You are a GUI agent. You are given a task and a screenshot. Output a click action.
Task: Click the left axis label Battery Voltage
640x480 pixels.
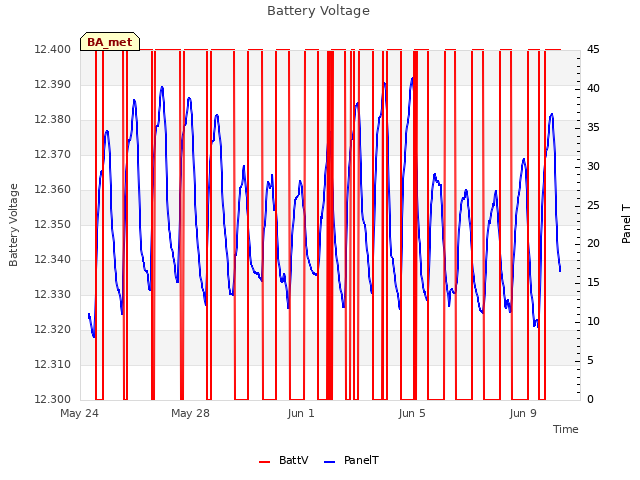click(13, 225)
